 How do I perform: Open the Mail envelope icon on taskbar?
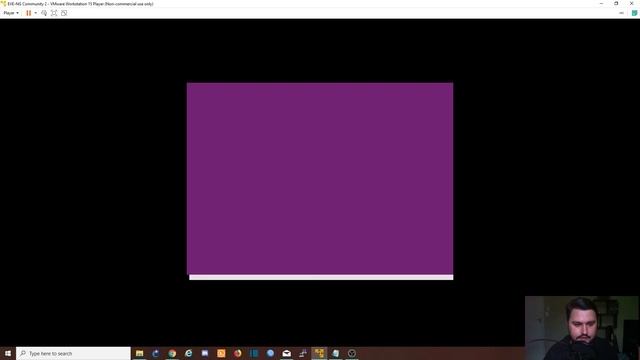point(287,353)
